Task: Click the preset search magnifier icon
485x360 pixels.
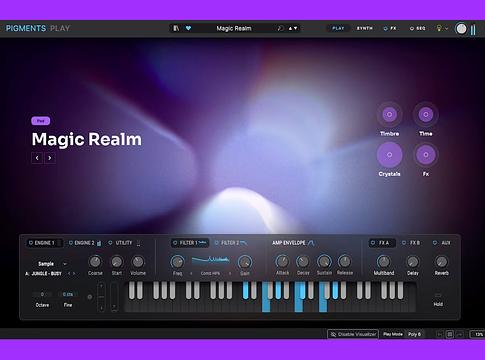Action: click(280, 28)
